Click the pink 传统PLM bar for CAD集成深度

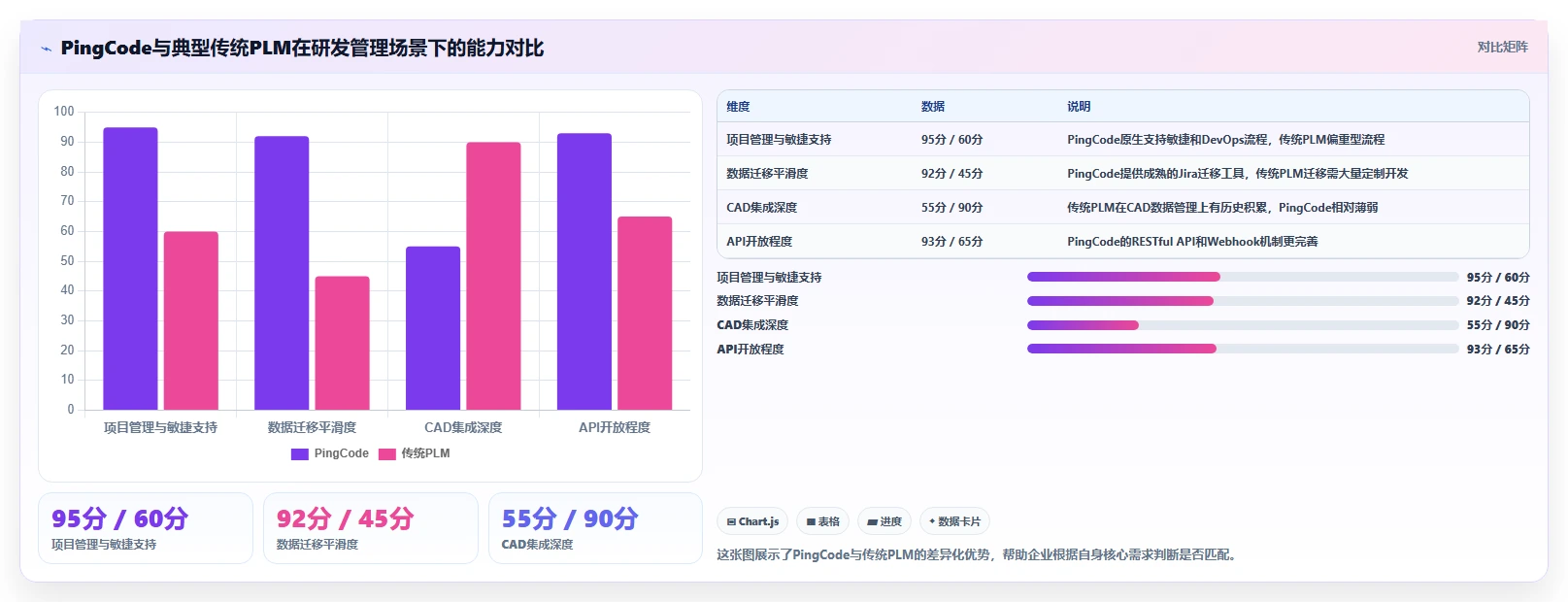tap(493, 276)
